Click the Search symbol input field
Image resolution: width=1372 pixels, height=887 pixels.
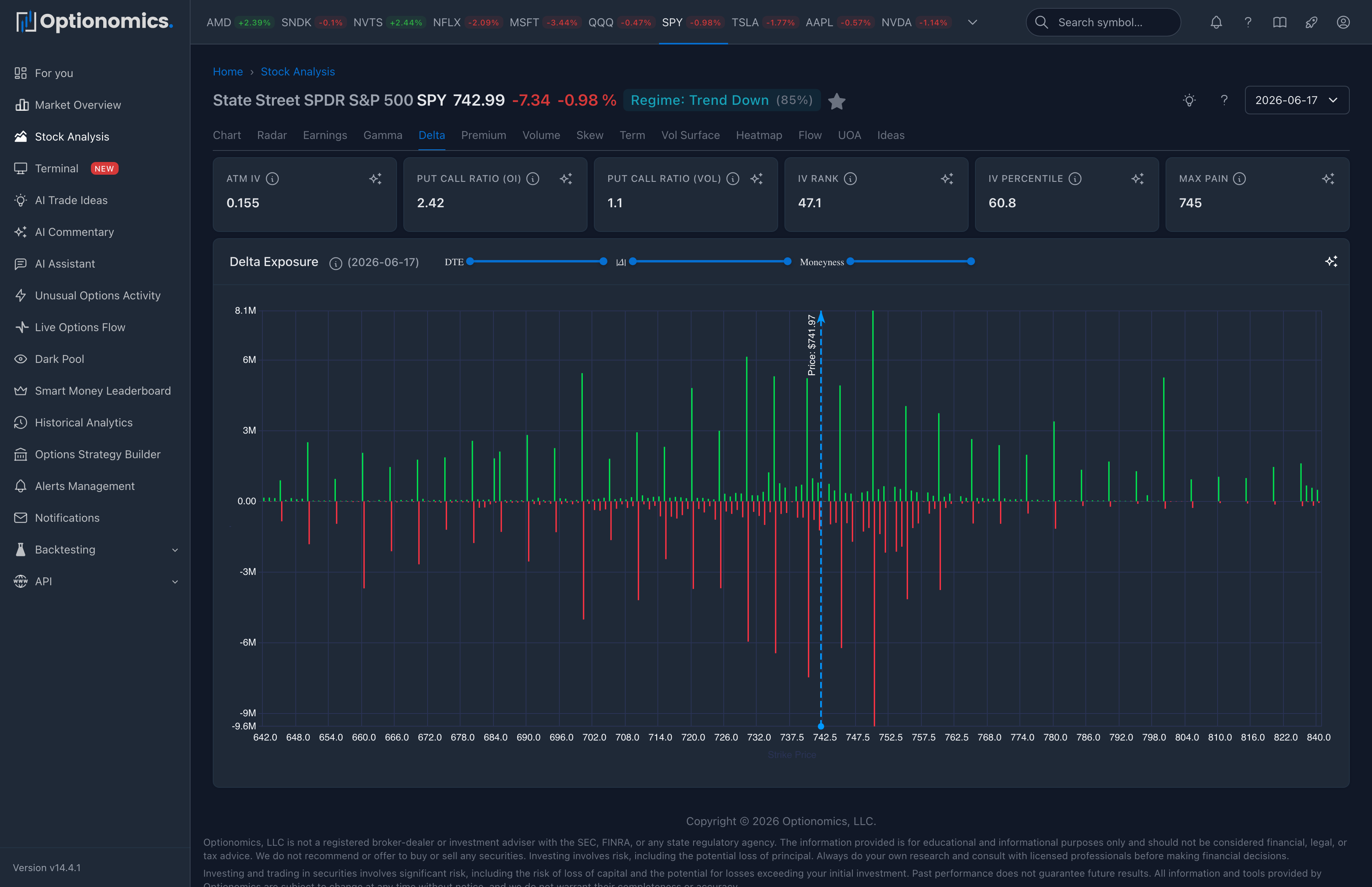(1103, 23)
